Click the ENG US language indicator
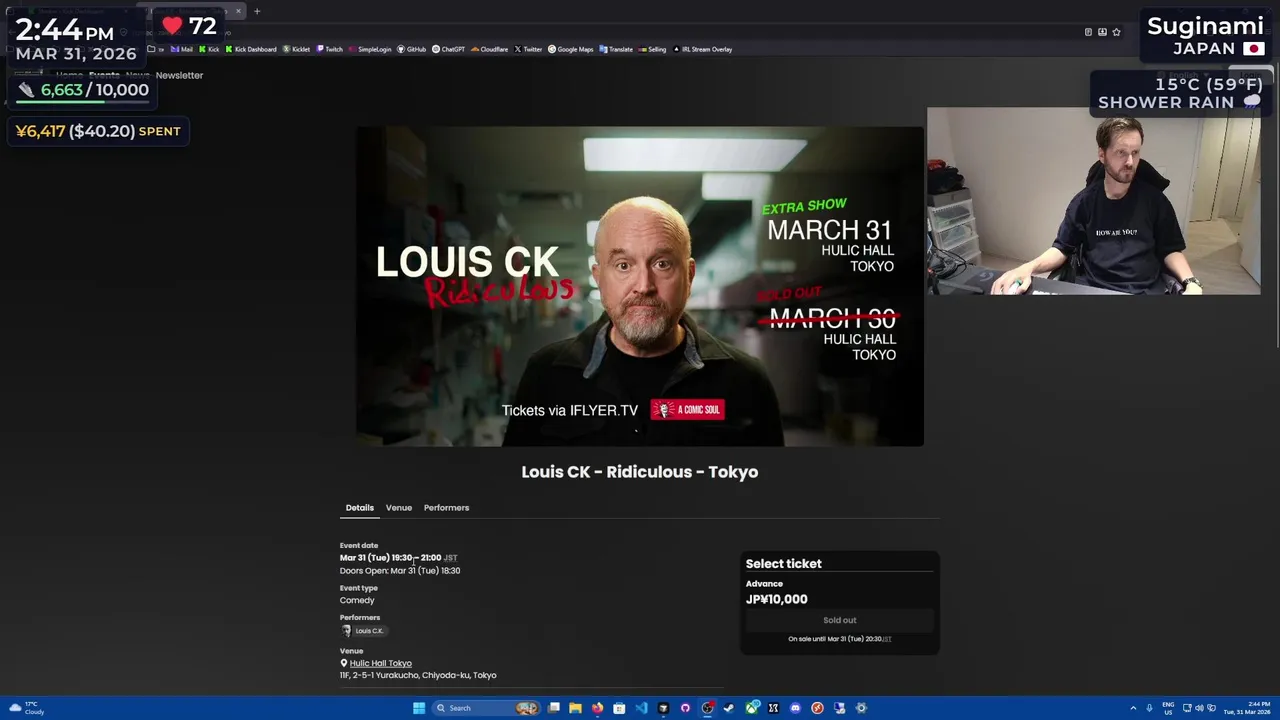Viewport: 1280px width, 720px height. coord(1168,708)
